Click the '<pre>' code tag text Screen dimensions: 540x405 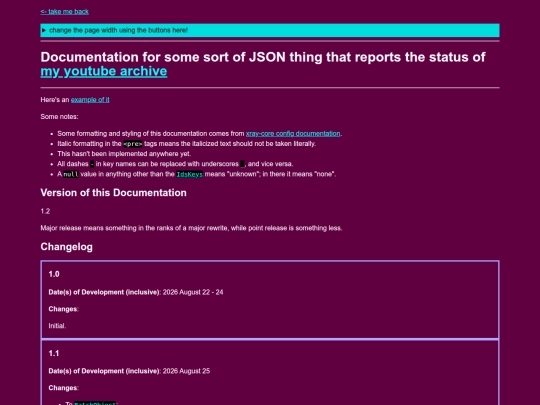click(x=133, y=144)
